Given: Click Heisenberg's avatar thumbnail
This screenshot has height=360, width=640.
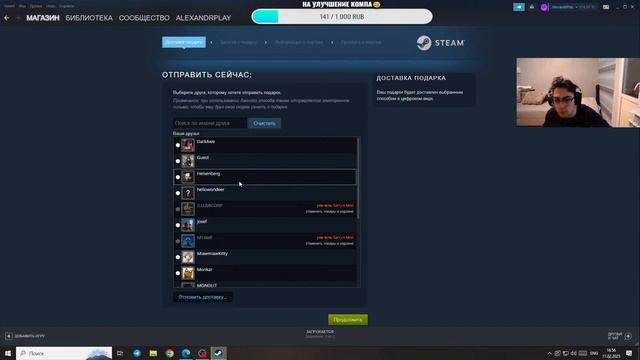Looking at the screenshot, I should [188, 177].
